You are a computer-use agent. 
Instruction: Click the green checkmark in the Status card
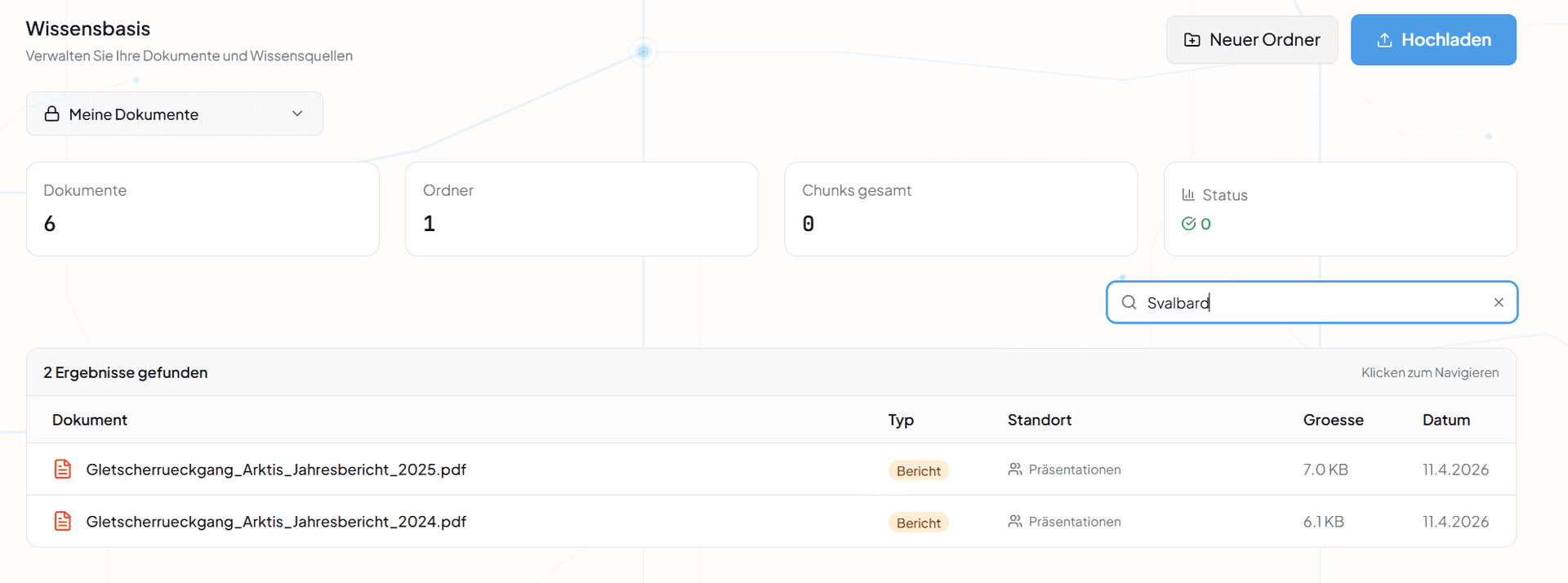pyautogui.click(x=1190, y=223)
